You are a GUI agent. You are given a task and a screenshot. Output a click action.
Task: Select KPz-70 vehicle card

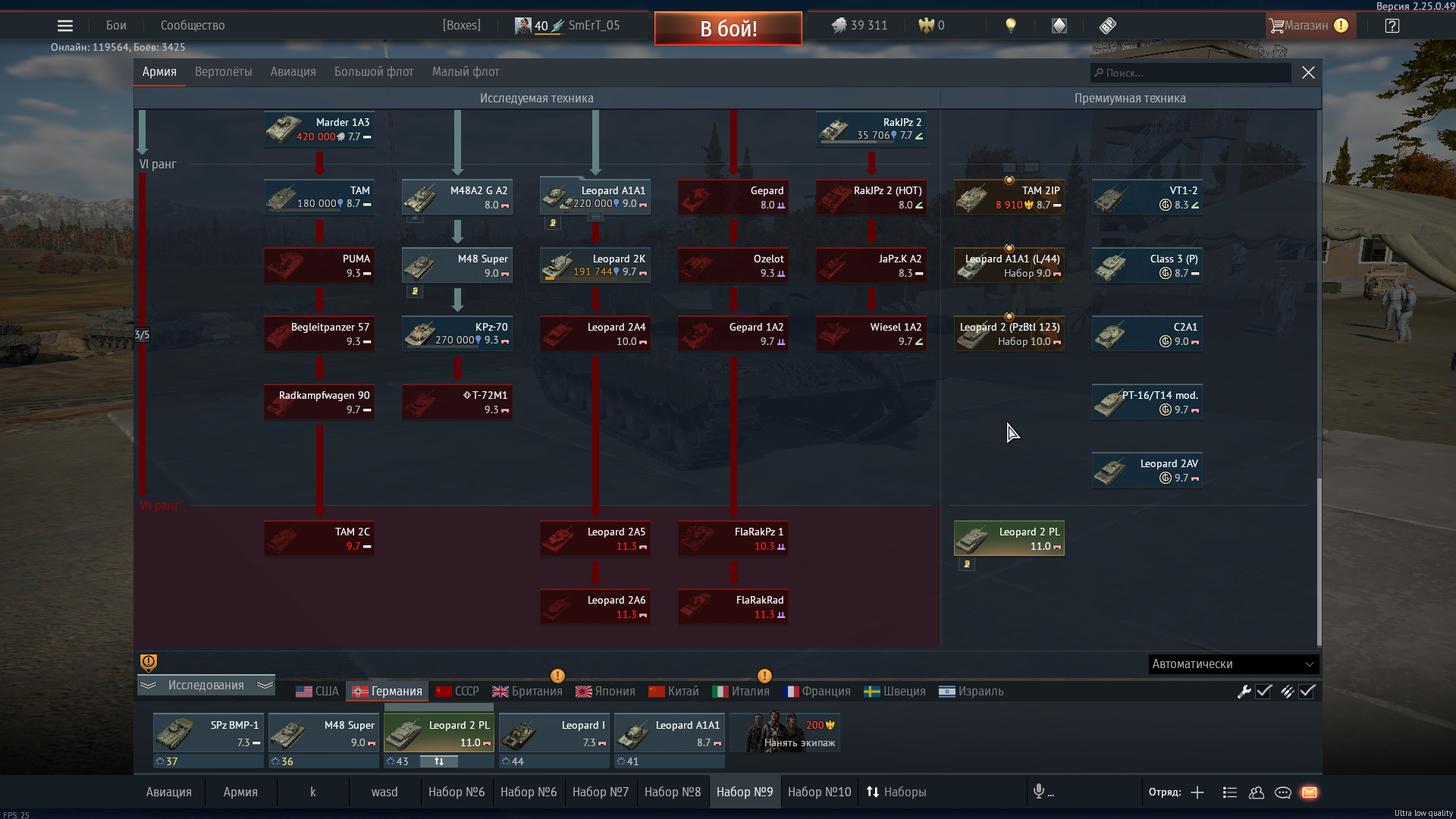pyautogui.click(x=457, y=334)
